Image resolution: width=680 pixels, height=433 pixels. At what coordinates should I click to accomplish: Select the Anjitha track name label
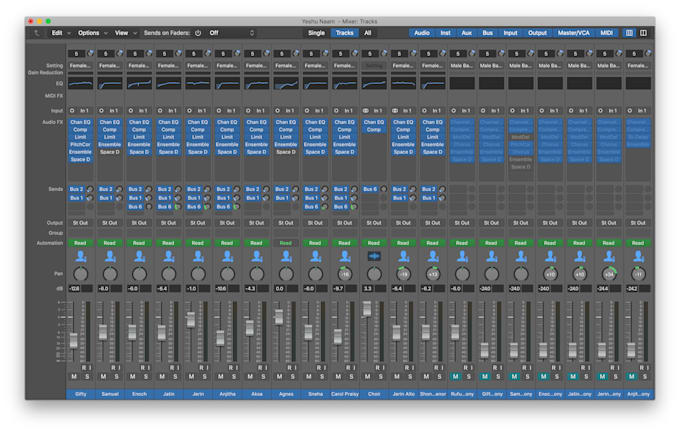(227, 394)
